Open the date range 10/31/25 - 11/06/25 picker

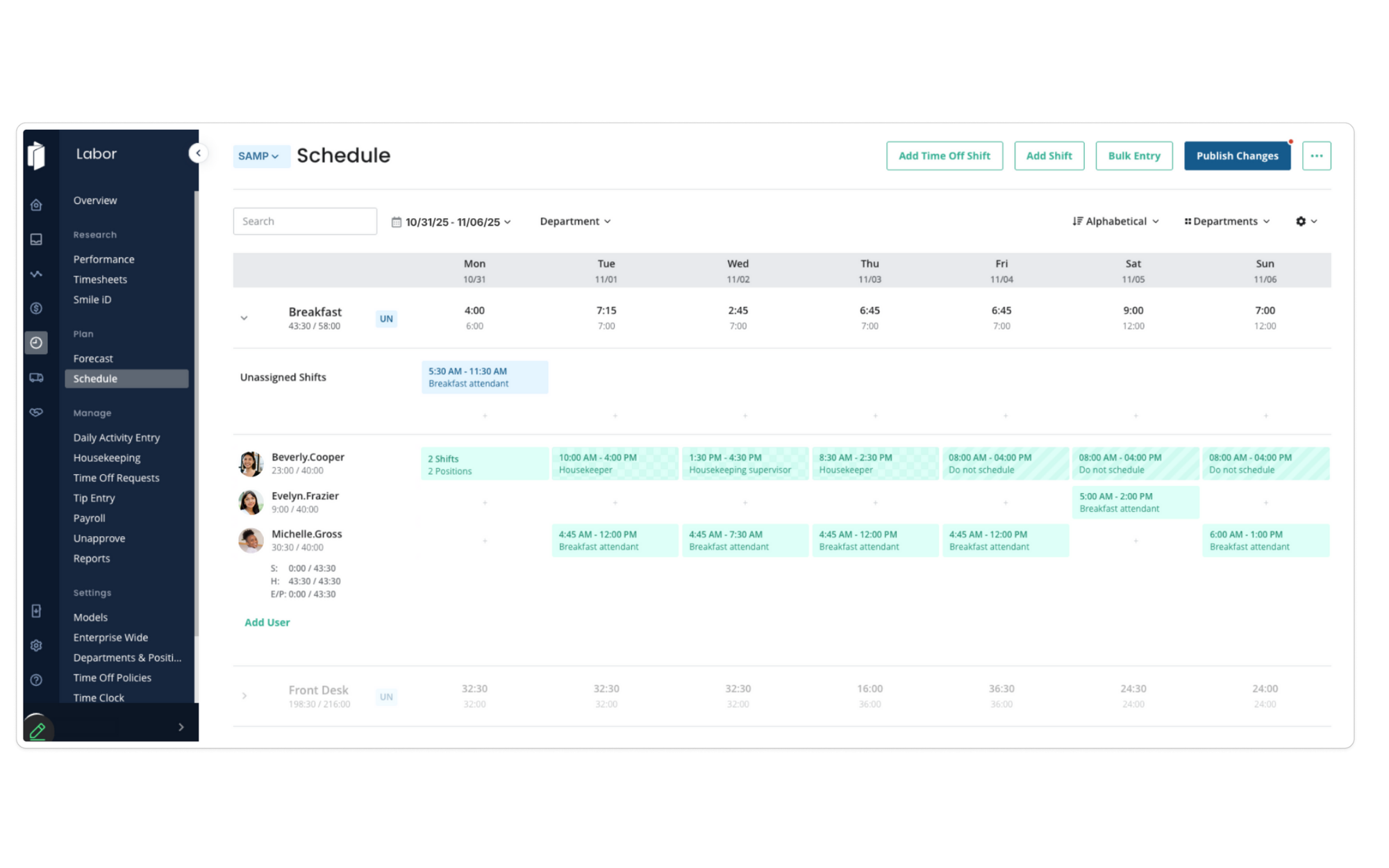click(x=451, y=222)
